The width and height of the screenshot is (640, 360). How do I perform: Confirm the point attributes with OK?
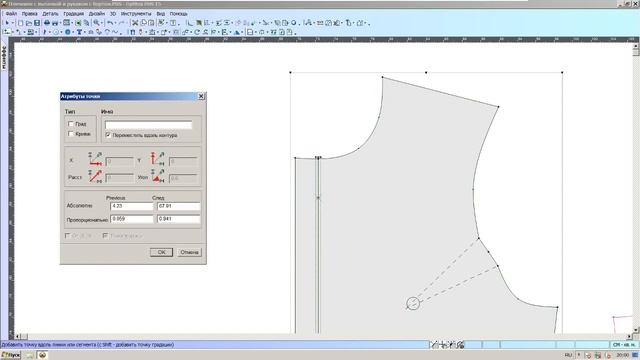(161, 252)
